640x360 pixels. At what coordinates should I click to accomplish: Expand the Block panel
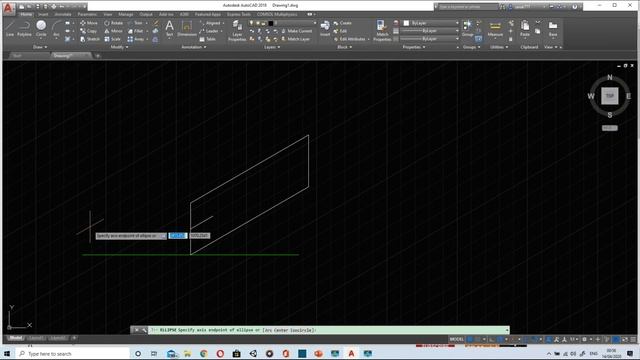click(344, 47)
